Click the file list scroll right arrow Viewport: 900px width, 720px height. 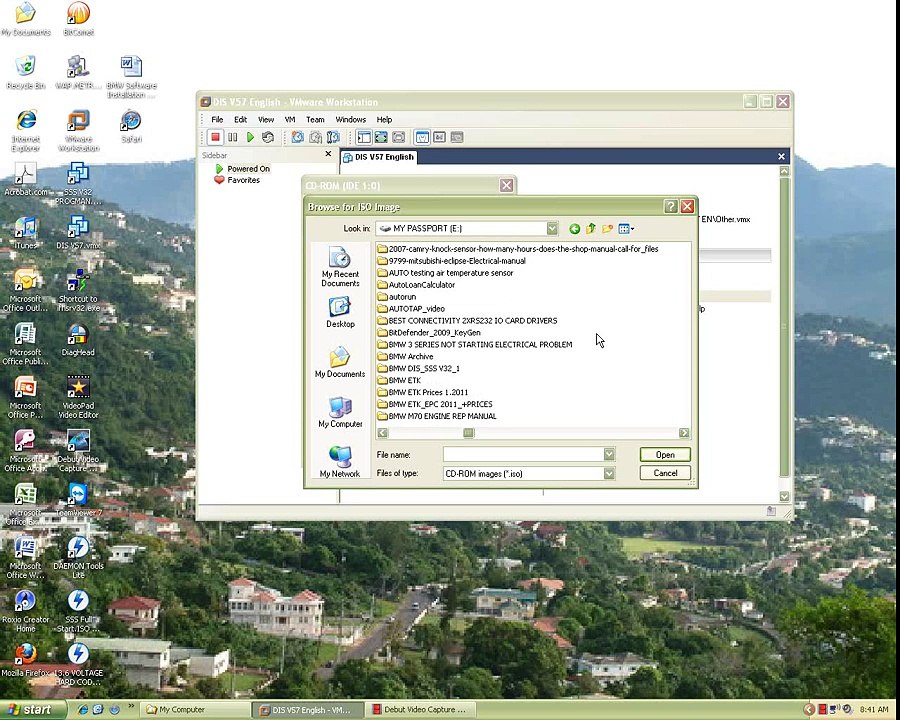click(684, 433)
